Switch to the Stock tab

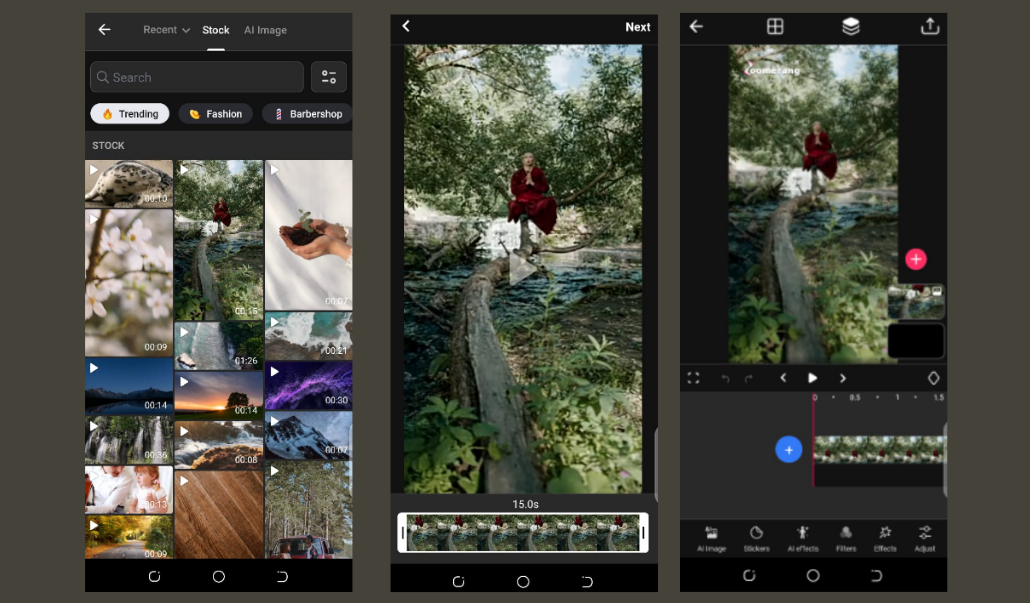[215, 30]
